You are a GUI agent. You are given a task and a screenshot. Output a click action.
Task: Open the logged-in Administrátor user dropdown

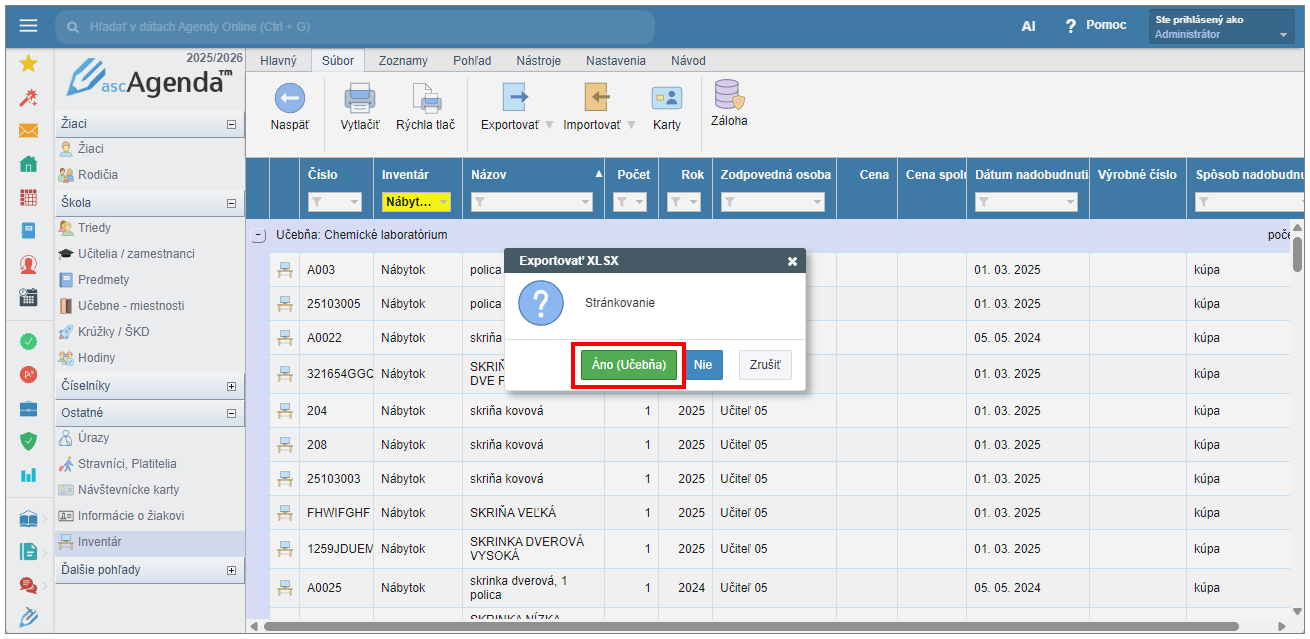1221,27
